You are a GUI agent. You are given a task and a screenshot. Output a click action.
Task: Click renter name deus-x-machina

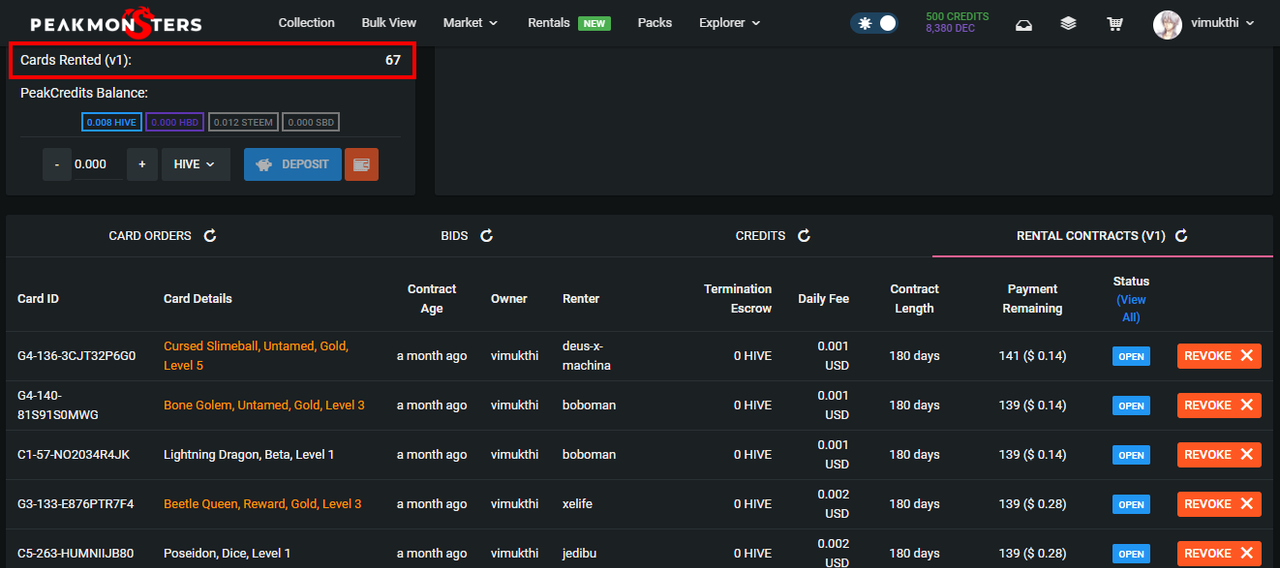pyautogui.click(x=587, y=356)
